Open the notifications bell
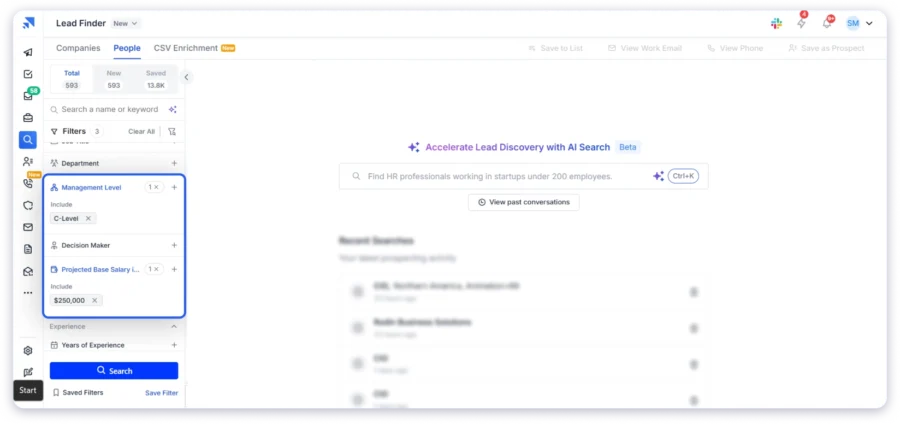The width and height of the screenshot is (900, 424). tap(826, 23)
